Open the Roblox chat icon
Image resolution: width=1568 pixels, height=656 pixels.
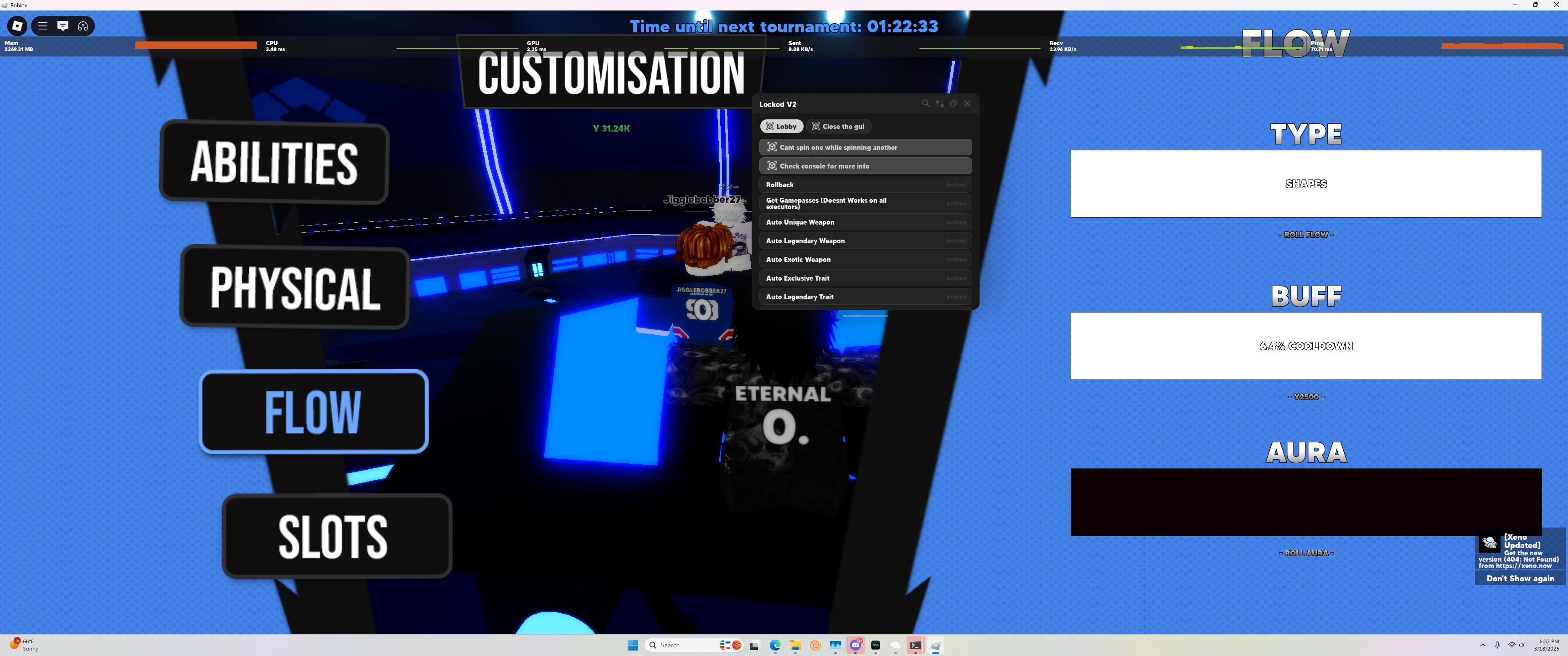[x=63, y=26]
